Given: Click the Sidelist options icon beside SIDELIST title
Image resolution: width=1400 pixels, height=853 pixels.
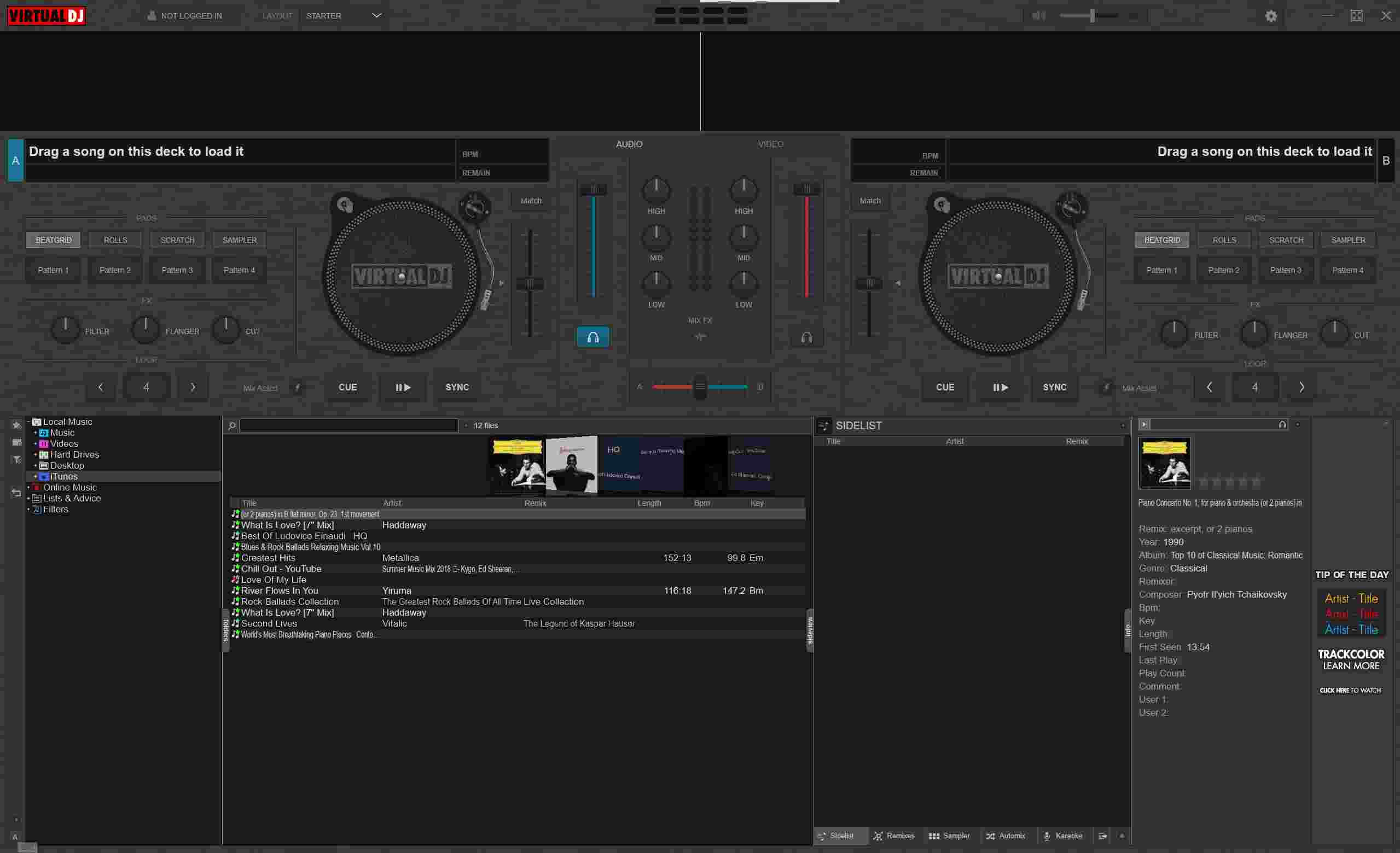Looking at the screenshot, I should tap(824, 425).
